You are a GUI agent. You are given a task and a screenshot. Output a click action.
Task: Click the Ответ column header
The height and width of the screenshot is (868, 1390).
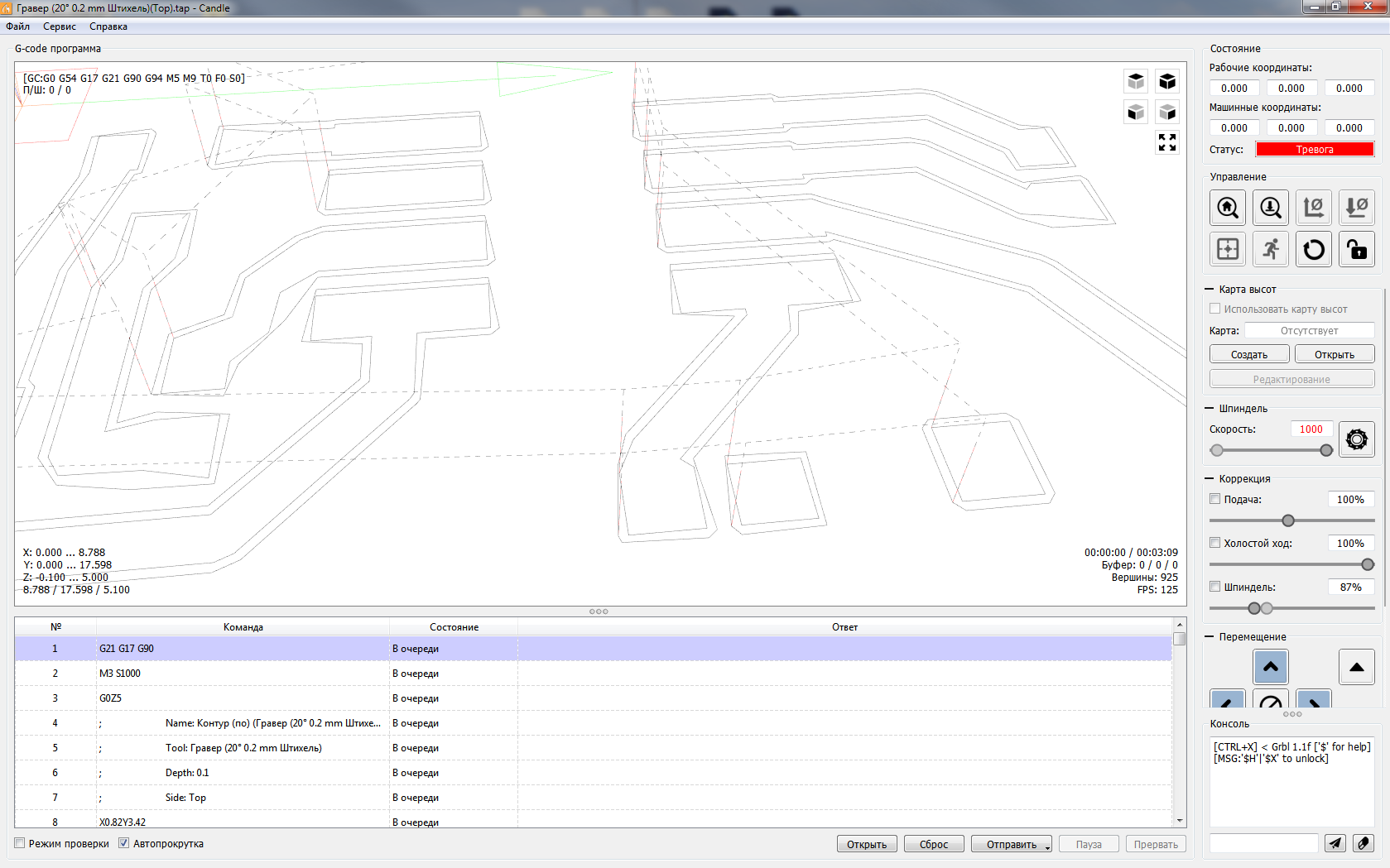click(844, 627)
